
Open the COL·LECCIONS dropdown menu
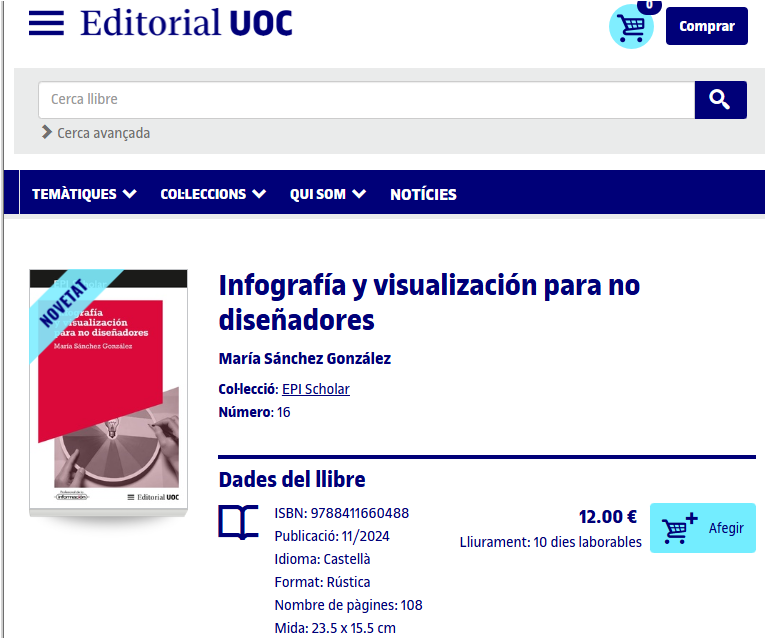(x=213, y=194)
